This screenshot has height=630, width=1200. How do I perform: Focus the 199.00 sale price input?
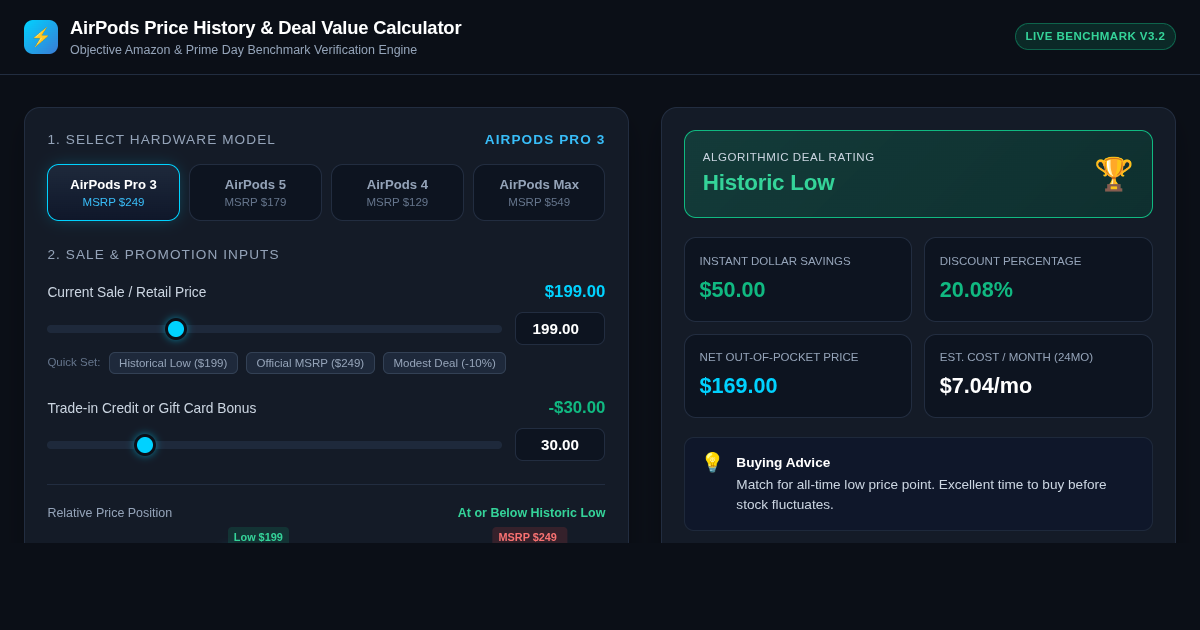click(560, 329)
